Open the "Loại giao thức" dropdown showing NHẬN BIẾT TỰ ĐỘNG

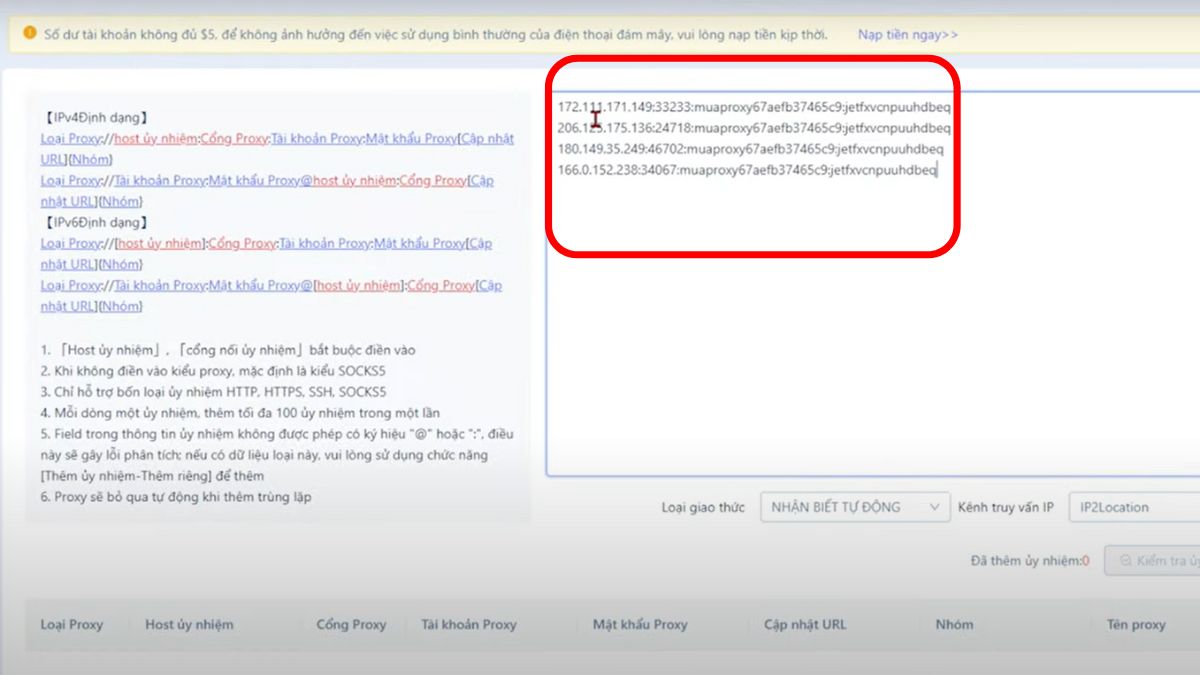(x=855, y=507)
